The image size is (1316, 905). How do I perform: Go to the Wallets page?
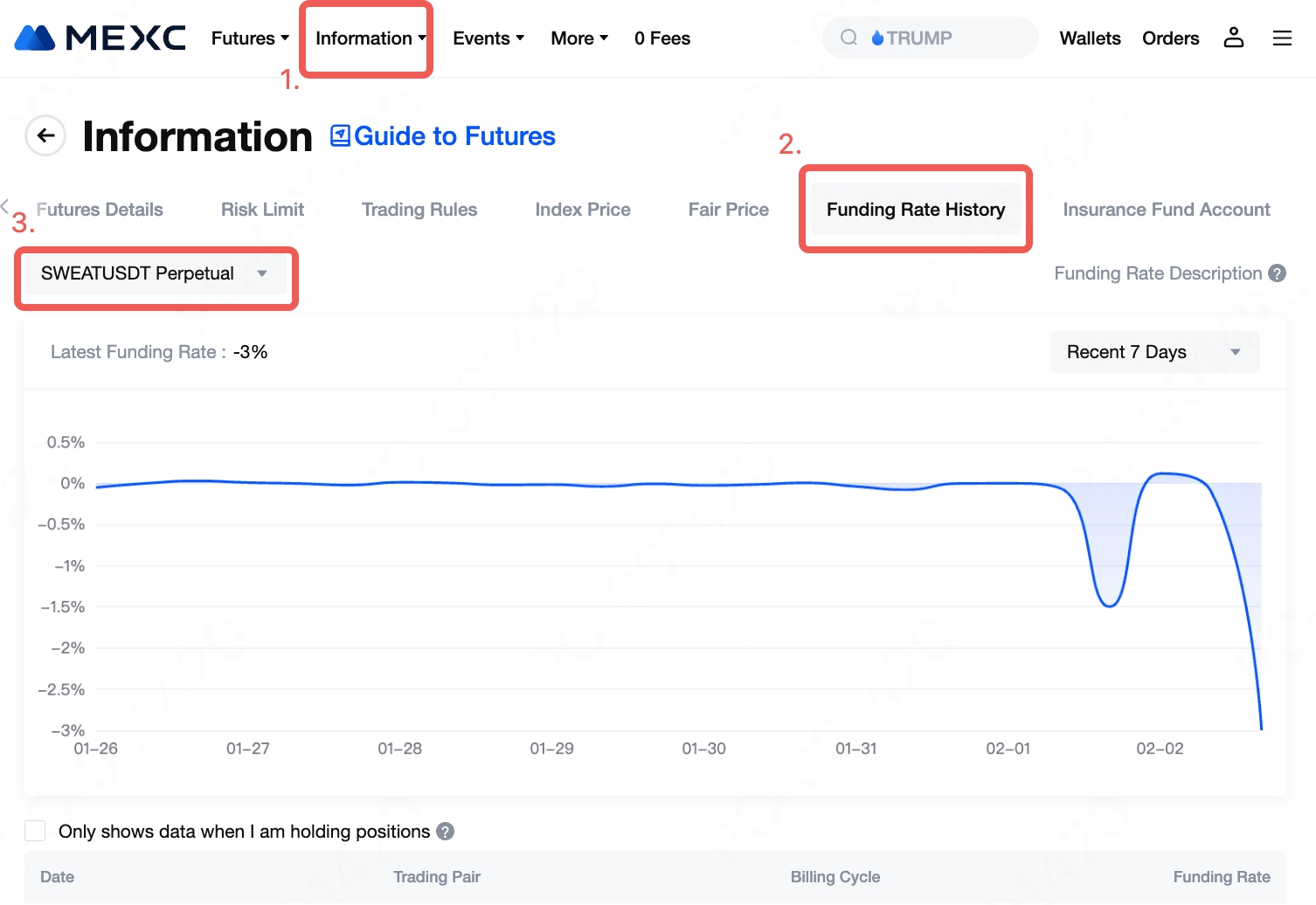(1089, 38)
